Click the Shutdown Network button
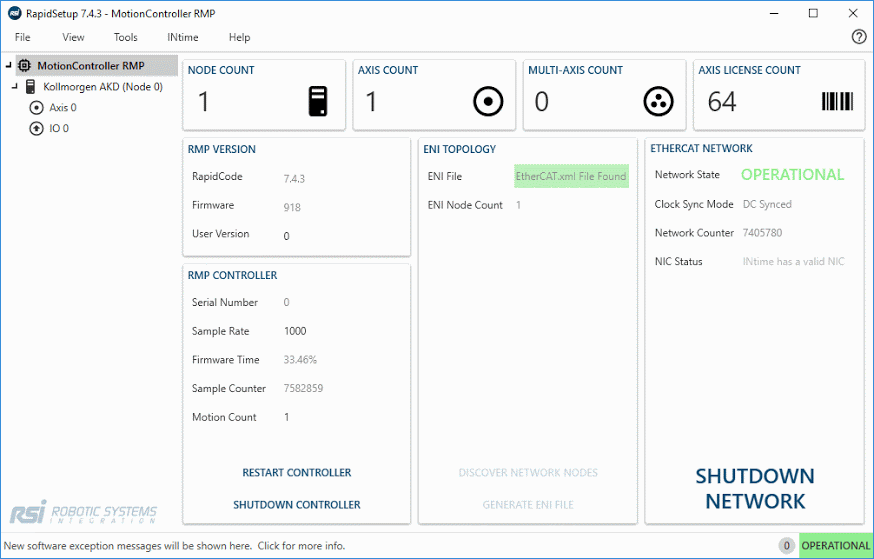The height and width of the screenshot is (559, 874). click(755, 488)
